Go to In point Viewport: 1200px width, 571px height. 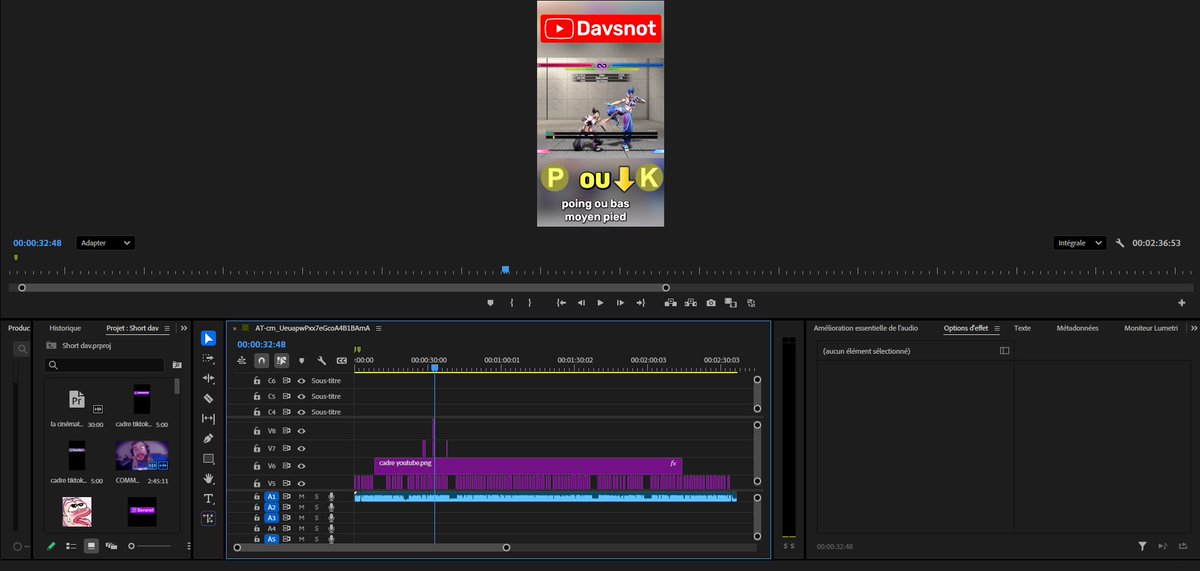coord(561,302)
